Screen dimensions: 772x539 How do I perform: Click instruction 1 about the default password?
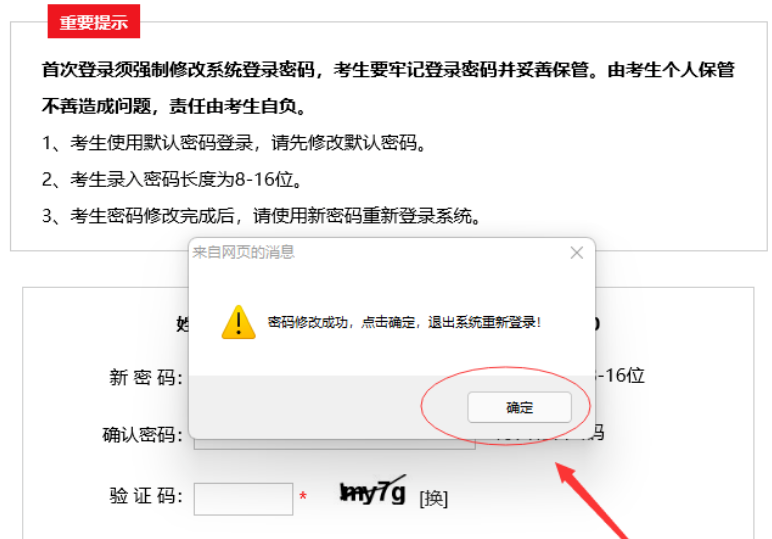pos(234,143)
